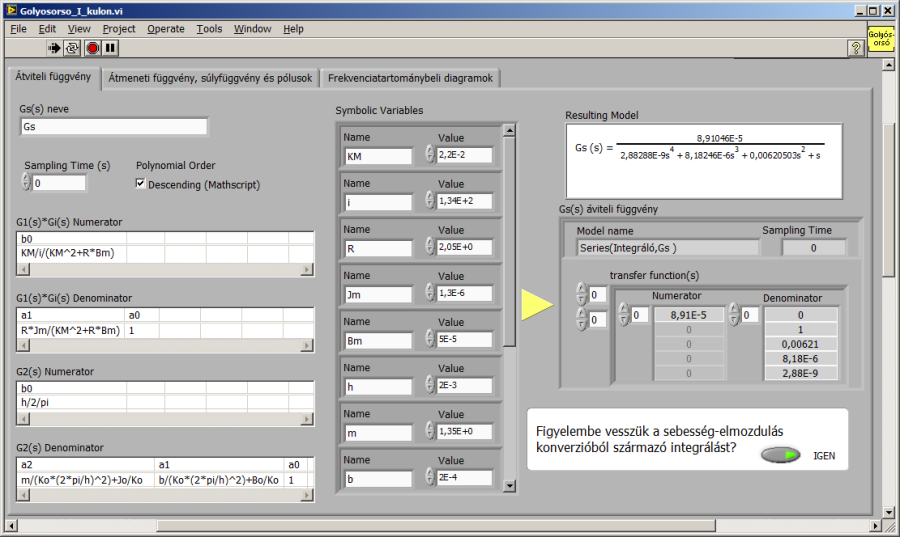Image resolution: width=900 pixels, height=537 pixels.
Task: Click the Run Continuously icon
Action: pyautogui.click(x=73, y=47)
